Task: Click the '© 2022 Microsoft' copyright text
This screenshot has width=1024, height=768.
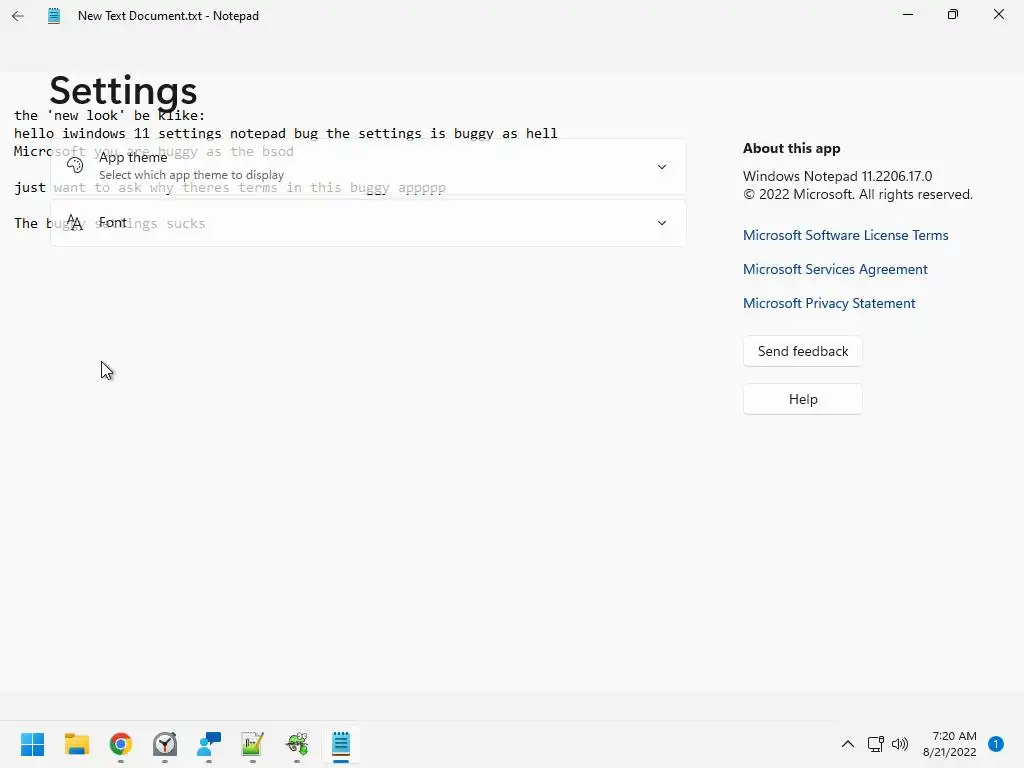Action: pyautogui.click(x=858, y=195)
